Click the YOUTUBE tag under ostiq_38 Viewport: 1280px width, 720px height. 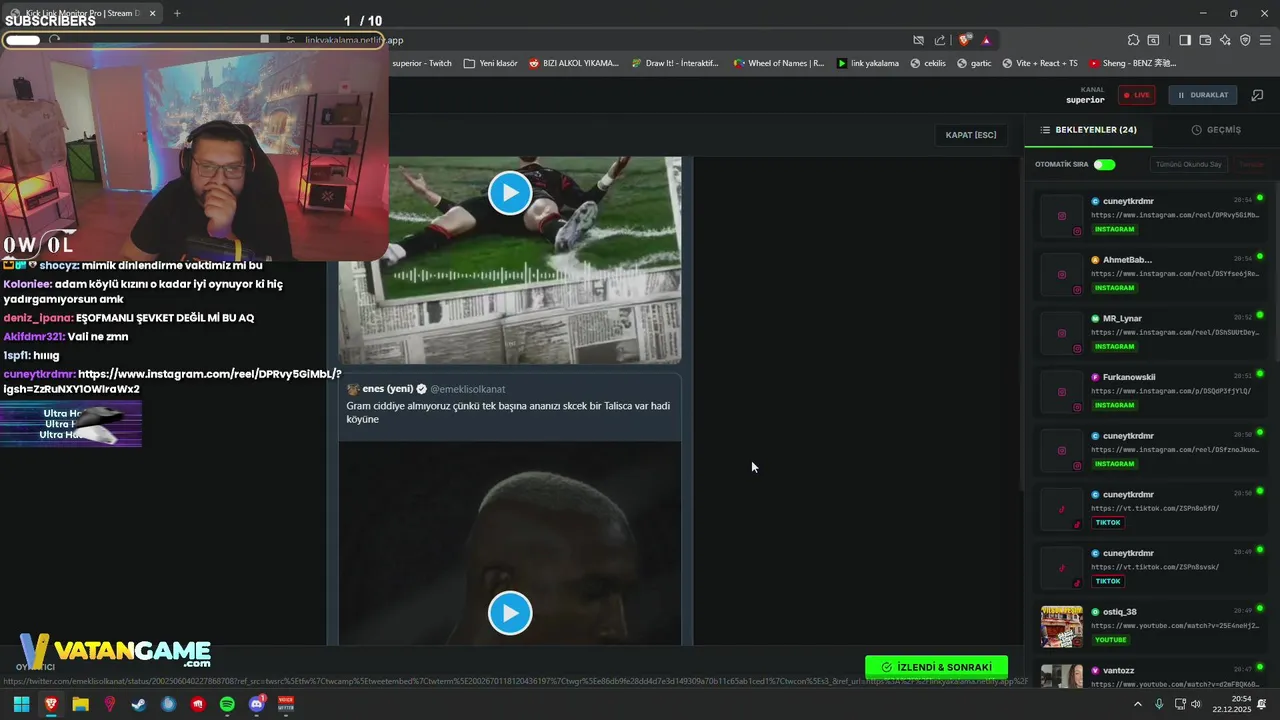coord(1111,640)
